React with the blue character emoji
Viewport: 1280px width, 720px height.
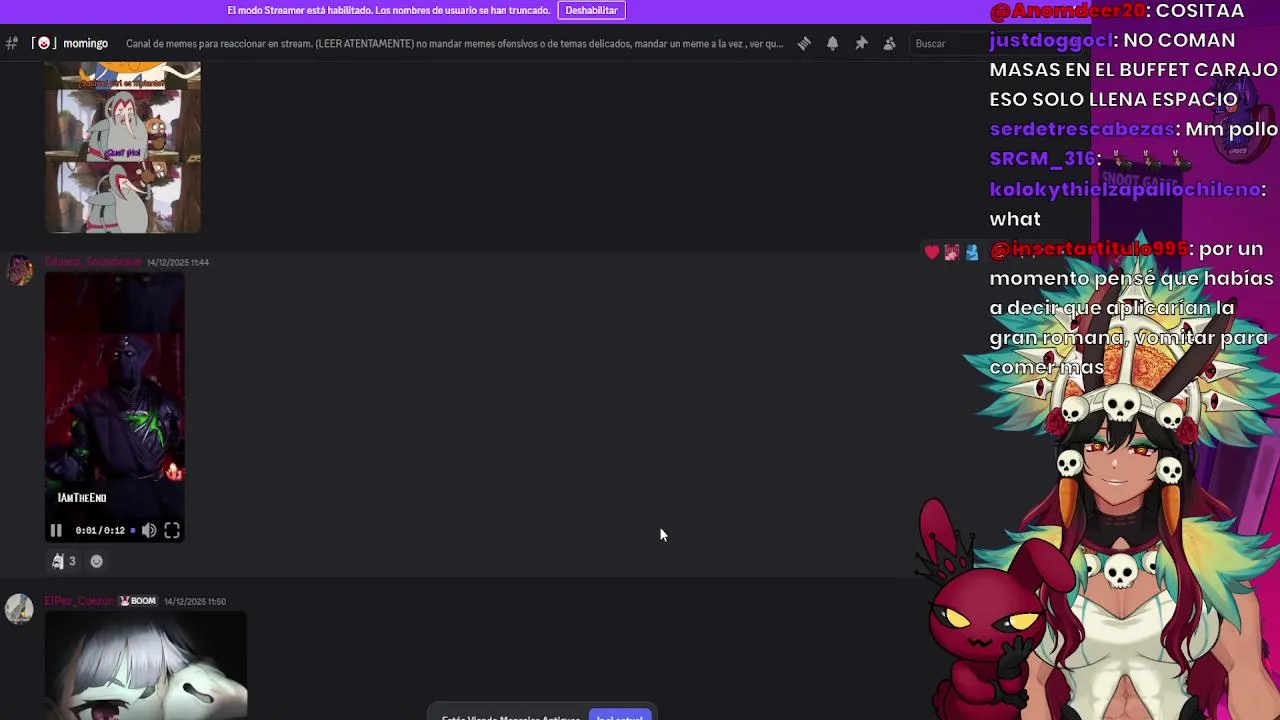pos(972,253)
